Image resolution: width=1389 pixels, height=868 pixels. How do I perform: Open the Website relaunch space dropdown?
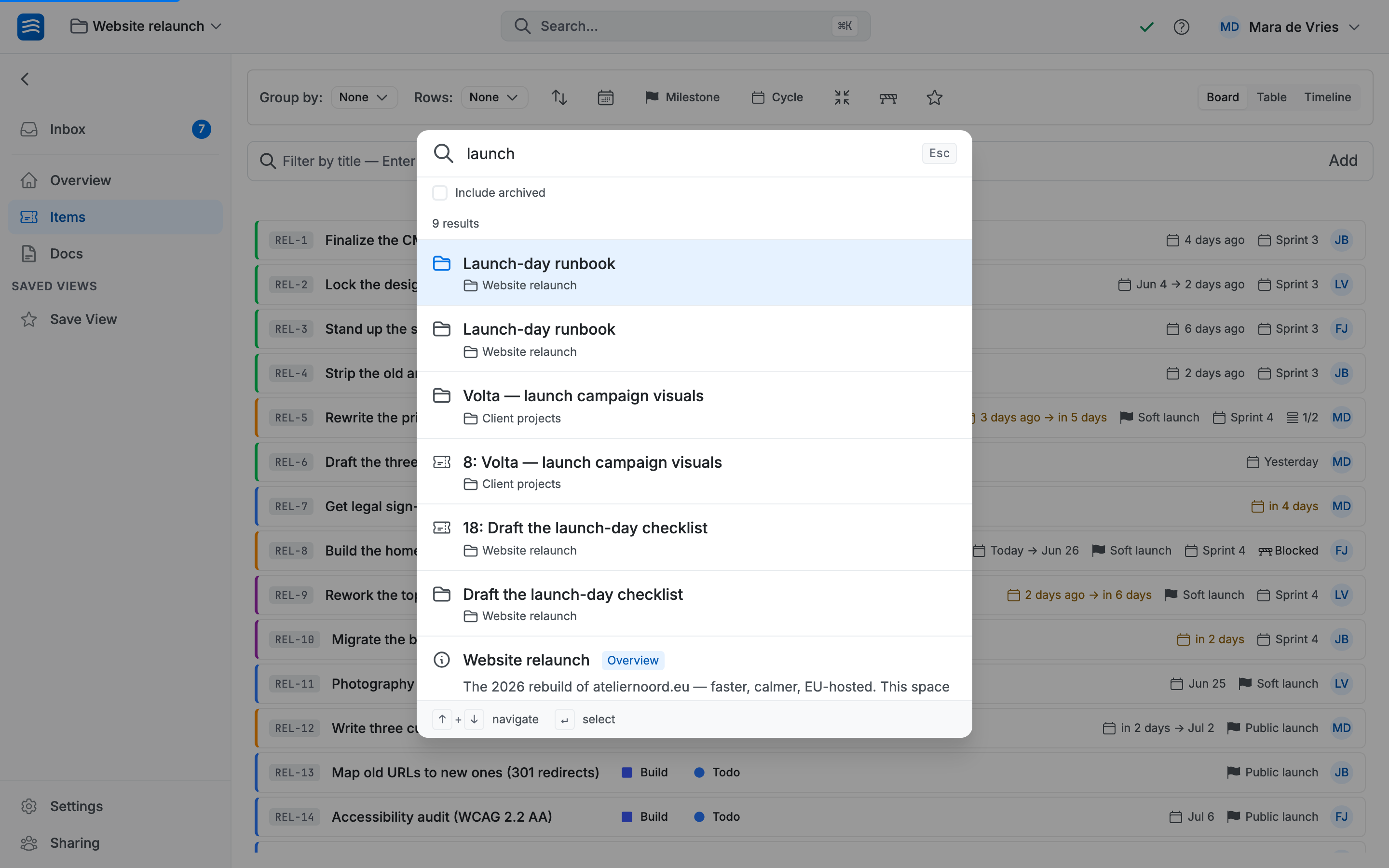(x=146, y=27)
